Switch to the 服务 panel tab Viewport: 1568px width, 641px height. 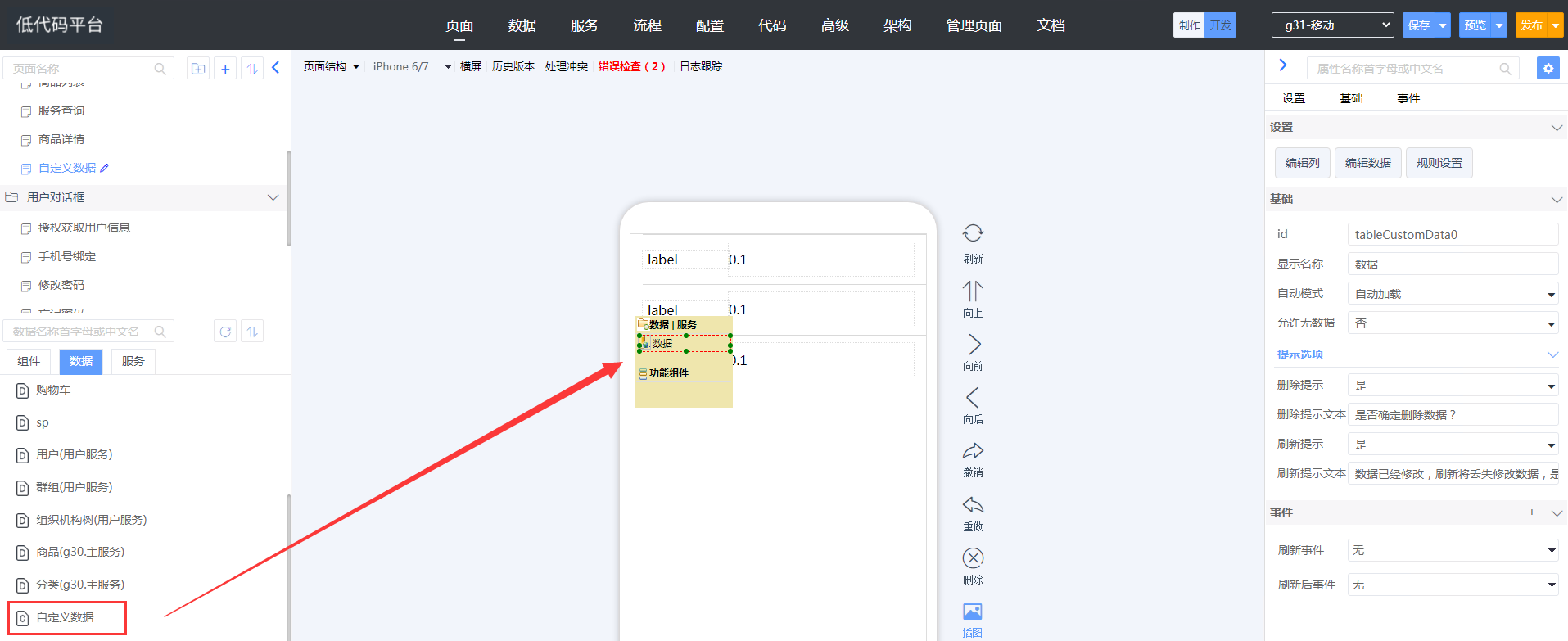click(x=133, y=361)
